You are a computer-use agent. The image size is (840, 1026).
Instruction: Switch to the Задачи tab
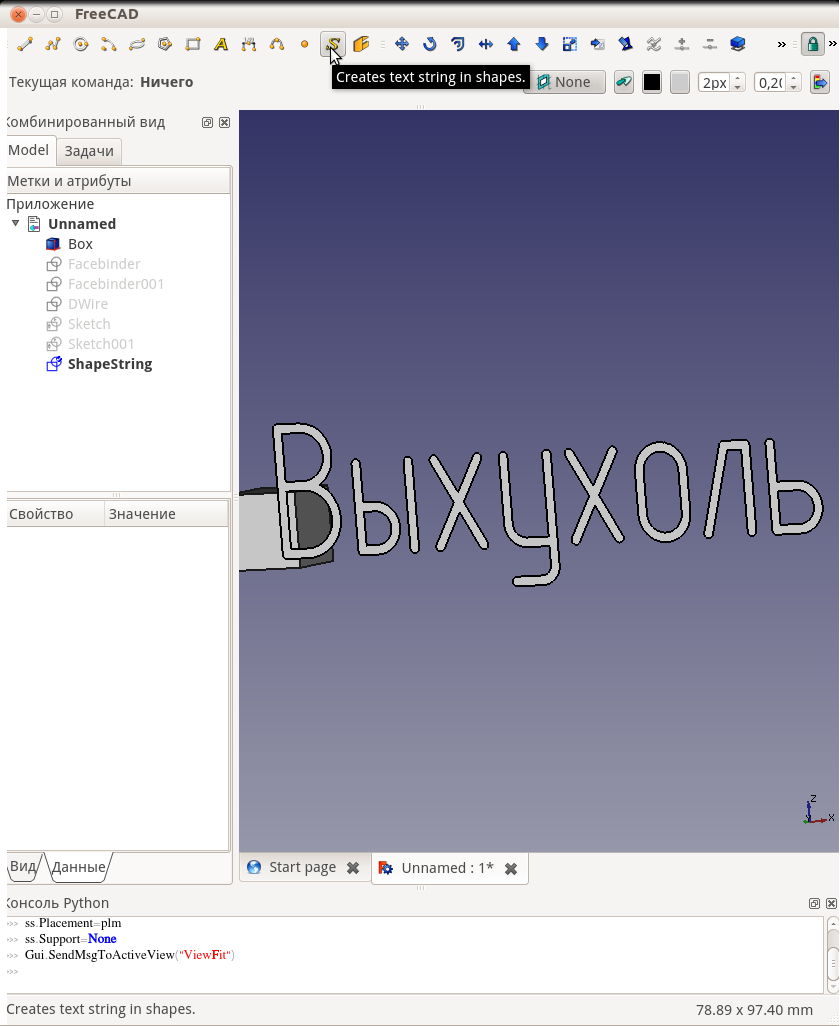(89, 151)
